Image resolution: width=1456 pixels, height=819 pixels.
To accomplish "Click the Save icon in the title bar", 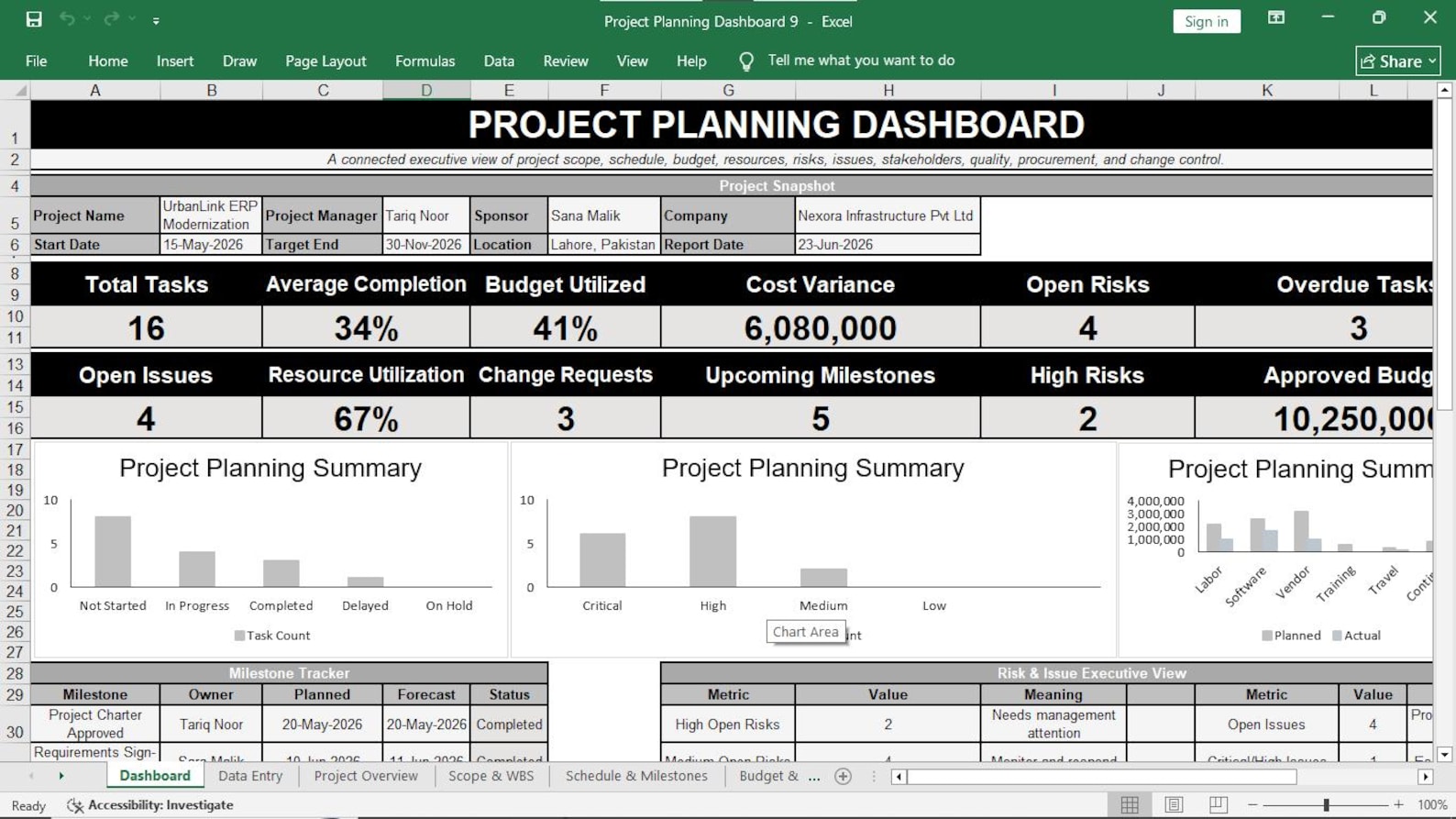I will [x=34, y=19].
